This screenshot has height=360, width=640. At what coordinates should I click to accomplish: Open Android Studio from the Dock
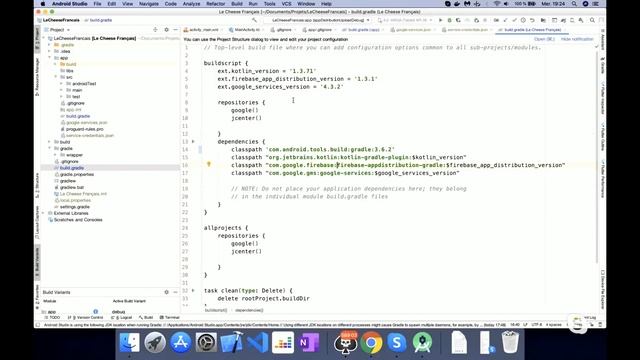[x=422, y=342]
